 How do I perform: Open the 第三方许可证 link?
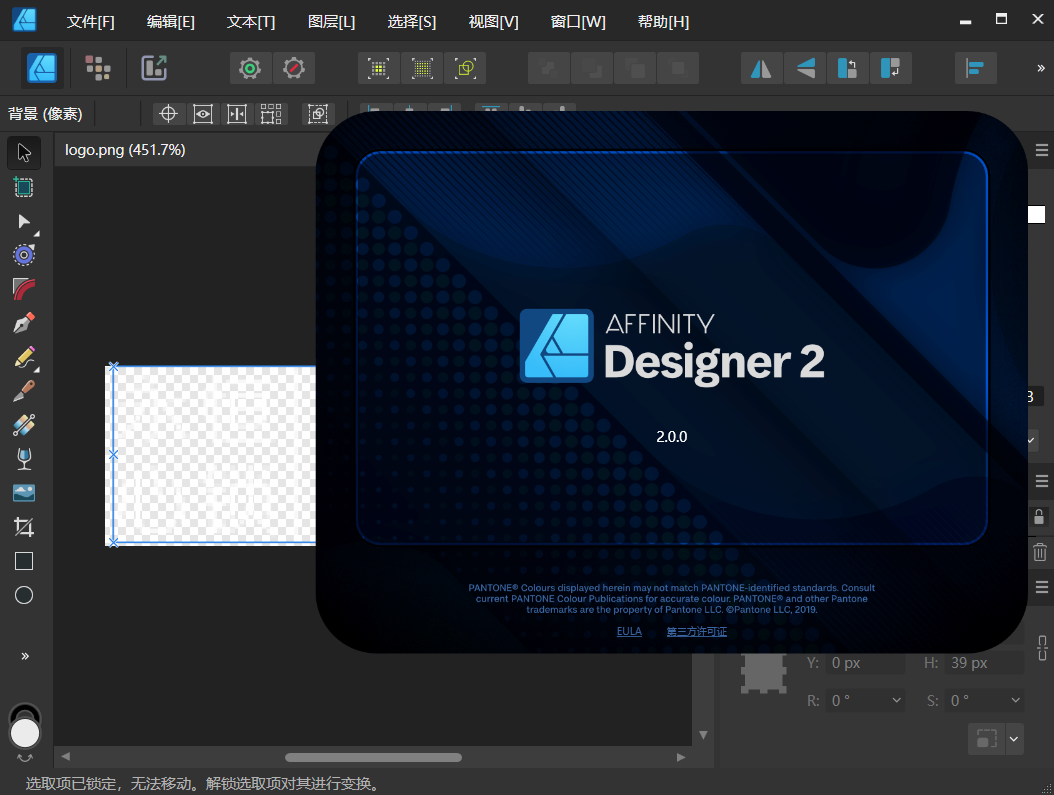coord(696,631)
